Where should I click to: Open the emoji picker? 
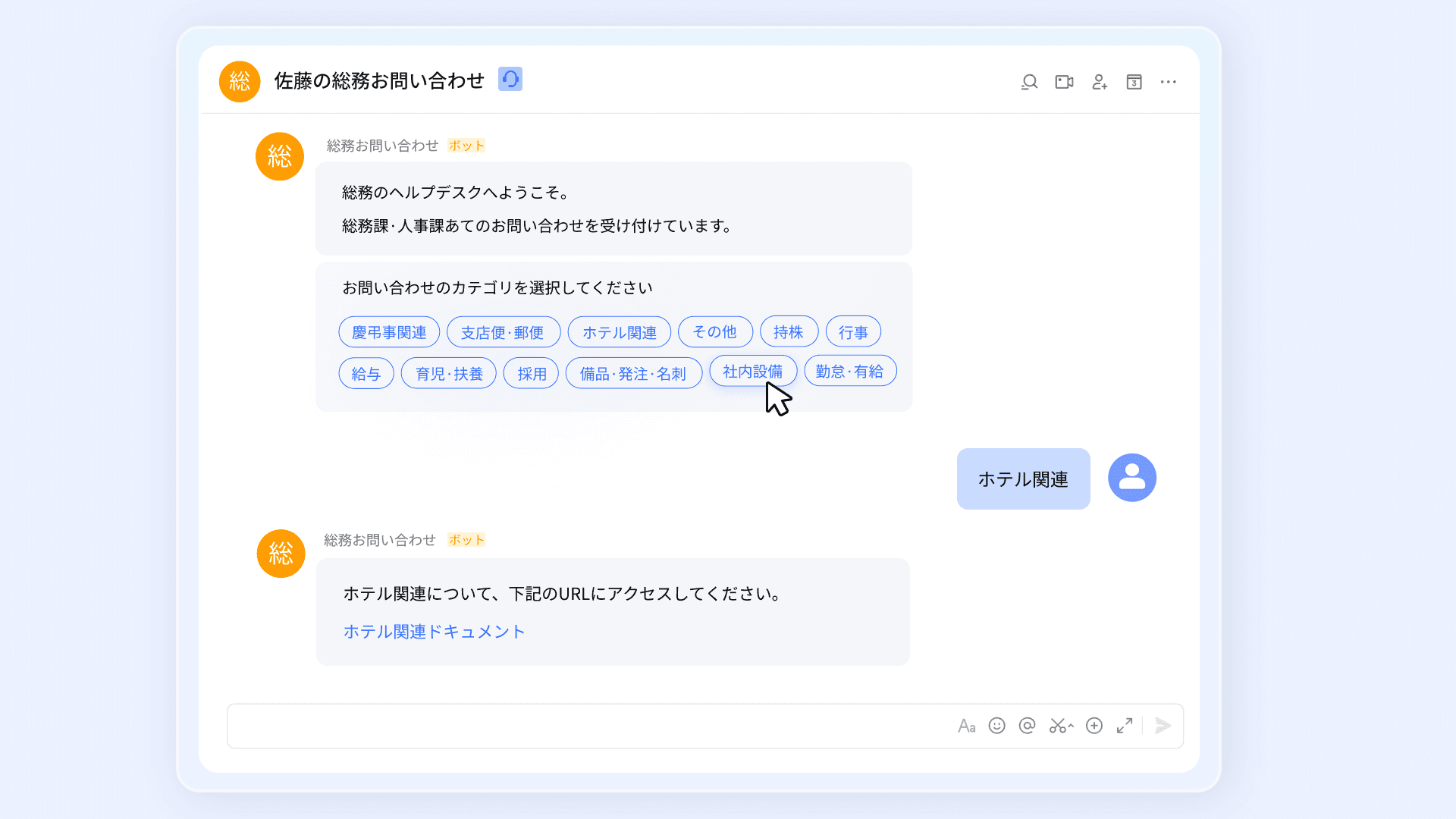pyautogui.click(x=996, y=726)
